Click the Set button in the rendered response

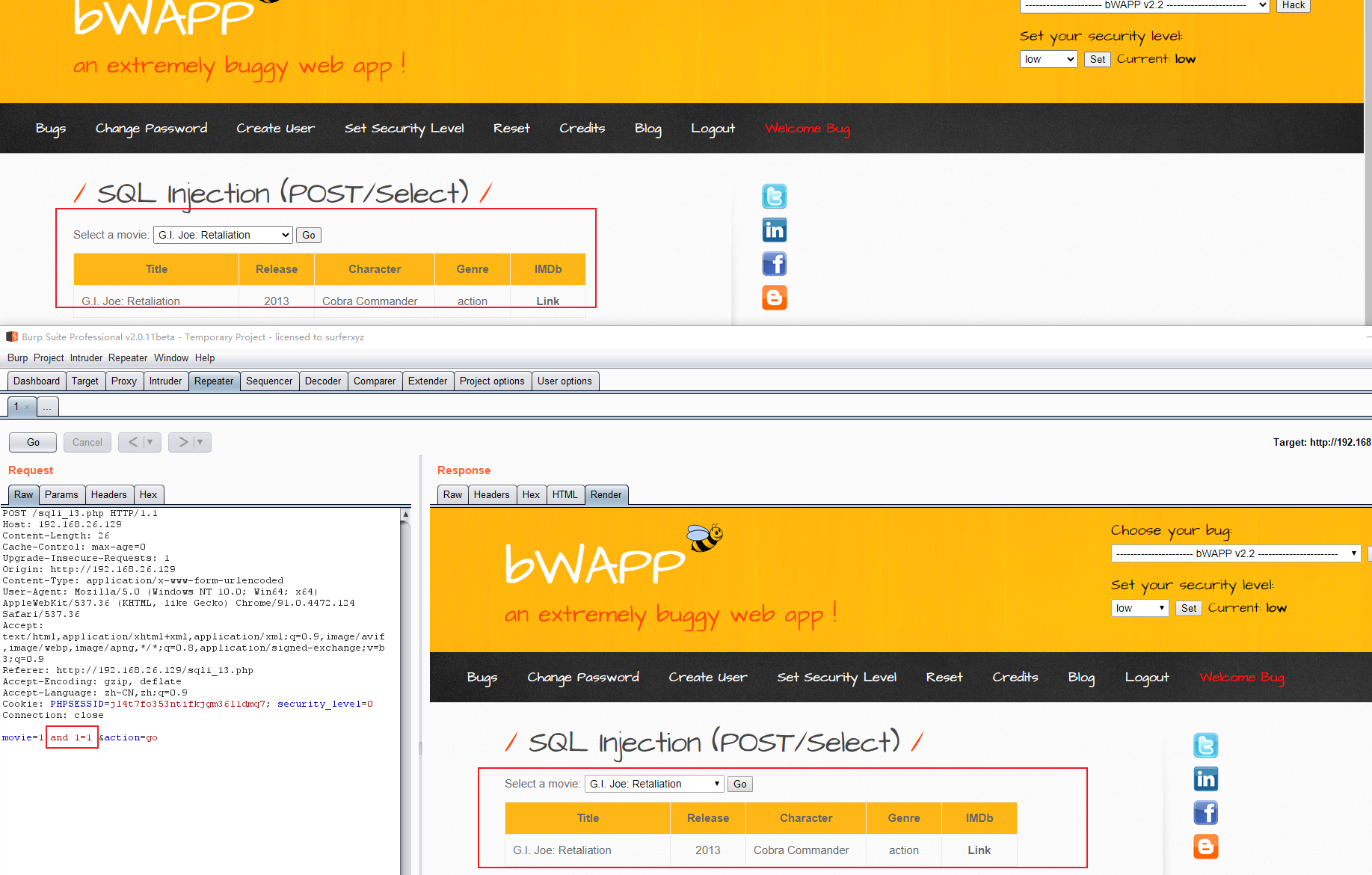(x=1189, y=608)
